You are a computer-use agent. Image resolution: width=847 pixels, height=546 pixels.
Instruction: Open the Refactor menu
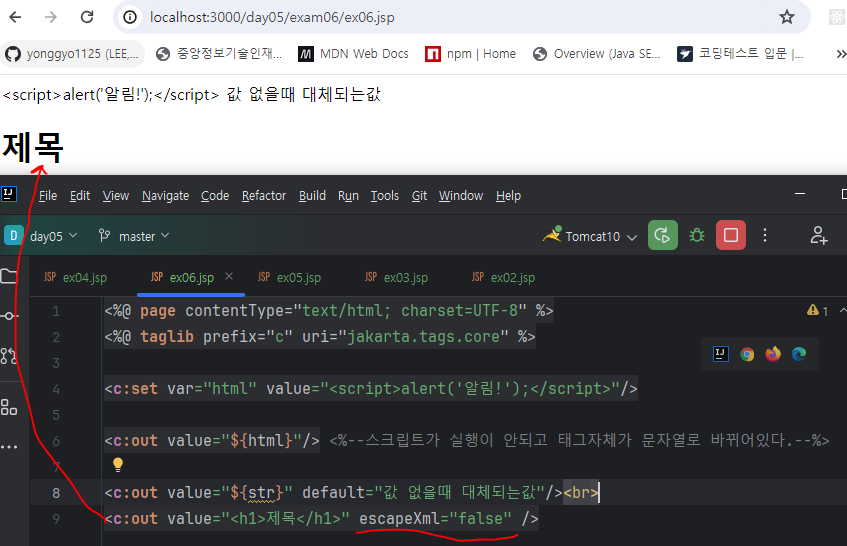264,196
